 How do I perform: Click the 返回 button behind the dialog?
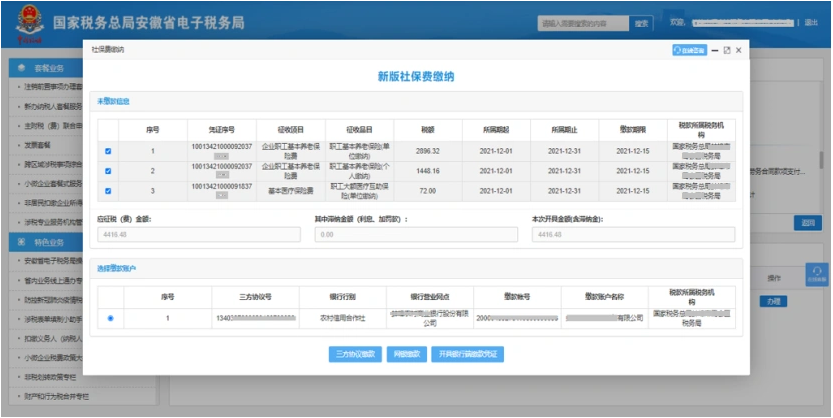click(808, 223)
